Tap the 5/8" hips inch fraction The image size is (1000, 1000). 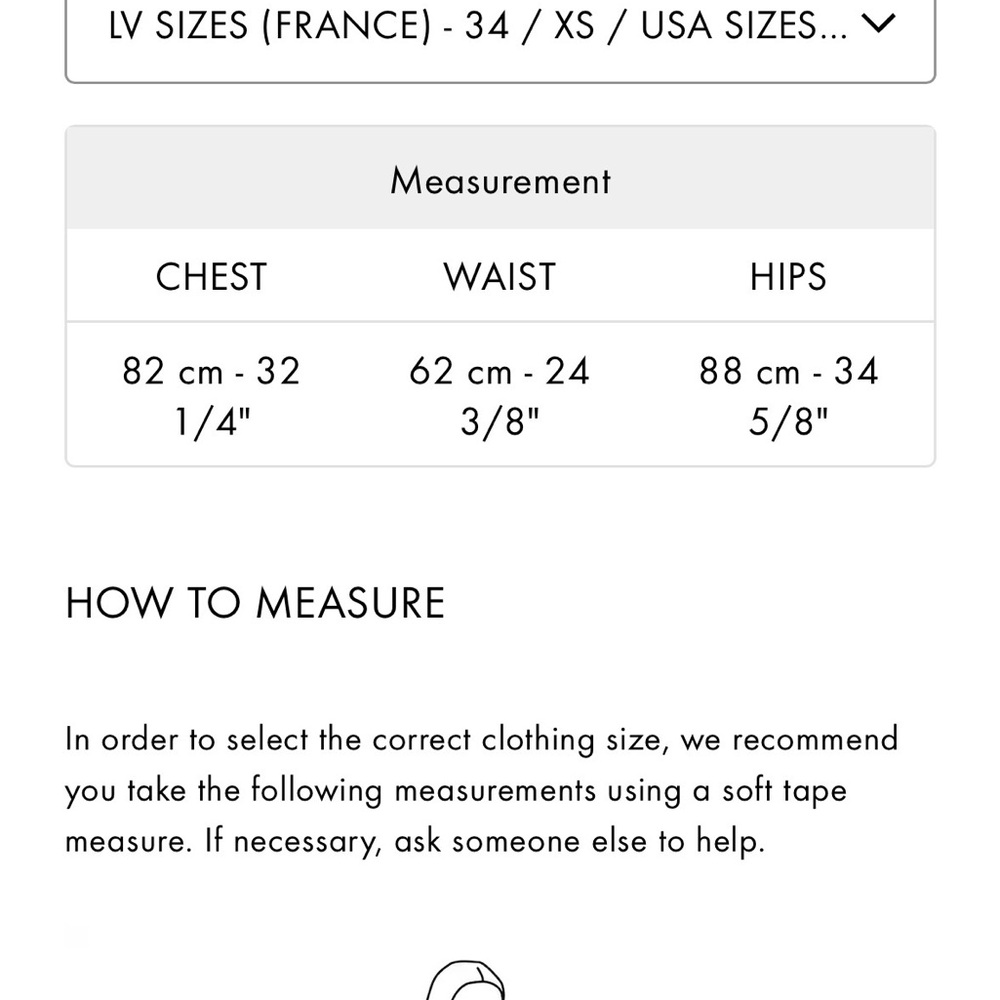click(788, 421)
